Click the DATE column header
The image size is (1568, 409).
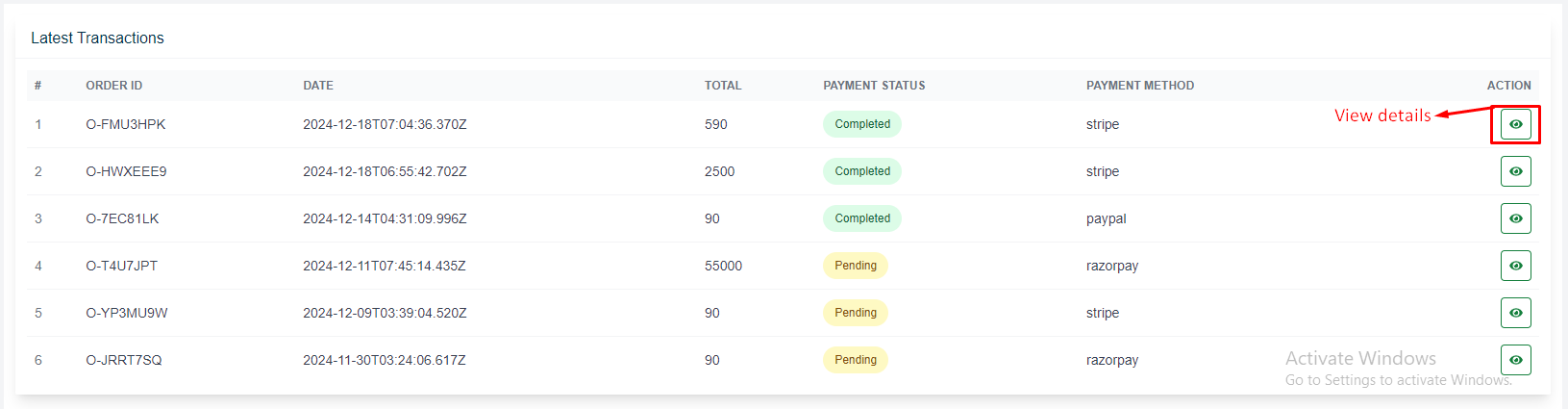pos(318,86)
